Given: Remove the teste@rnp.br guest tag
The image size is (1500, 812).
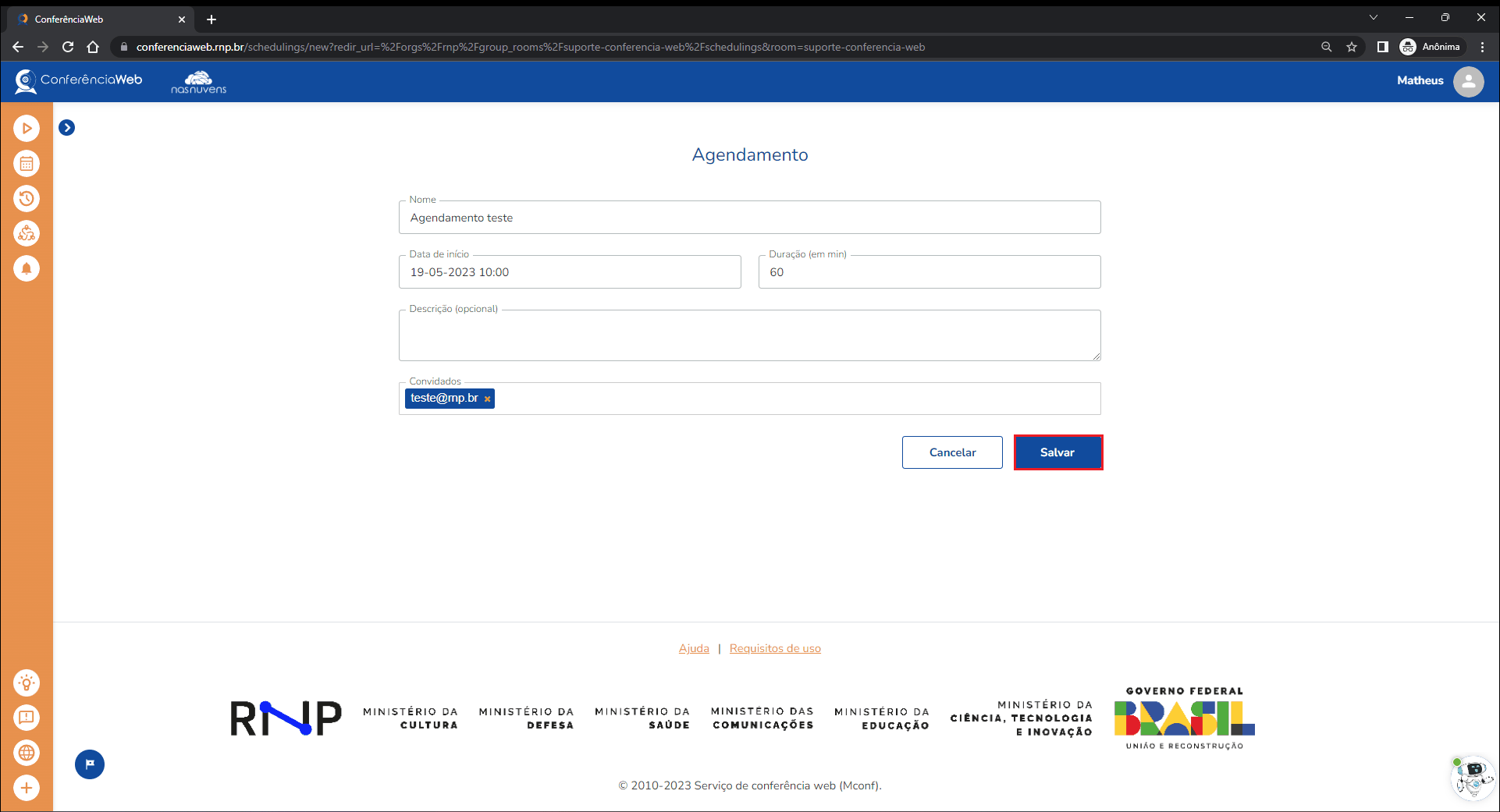Looking at the screenshot, I should point(488,399).
